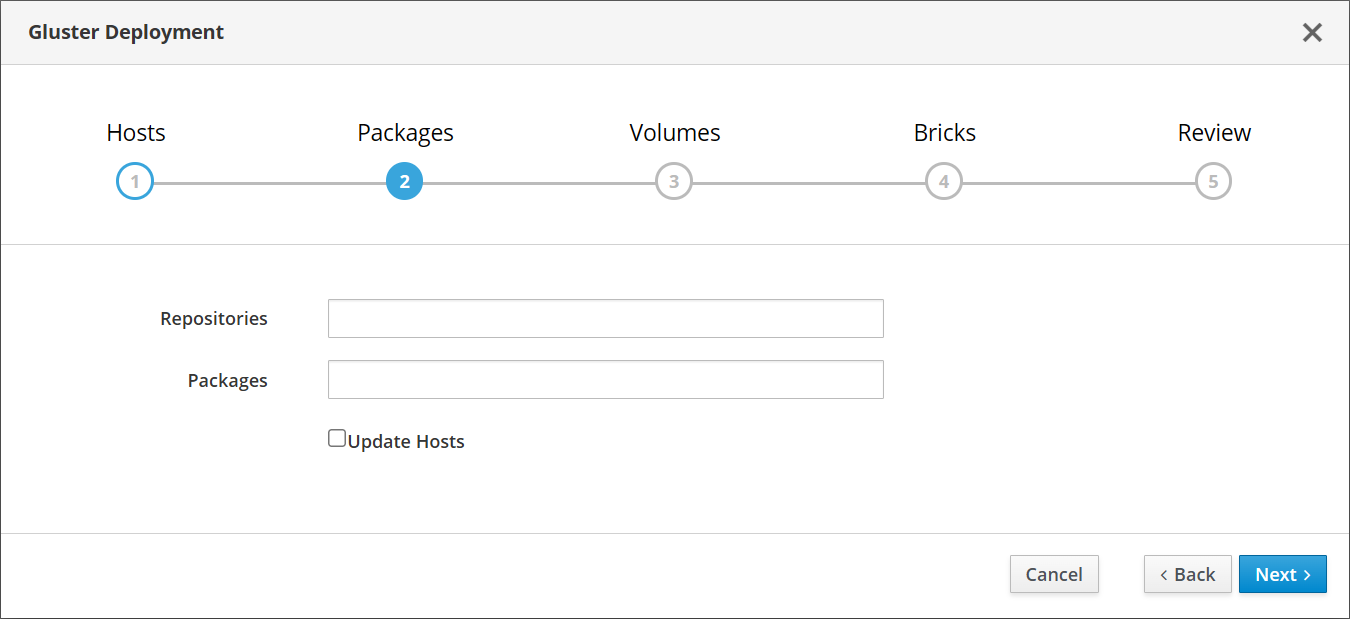Click the active step 2 circle
The image size is (1350, 619).
404,182
